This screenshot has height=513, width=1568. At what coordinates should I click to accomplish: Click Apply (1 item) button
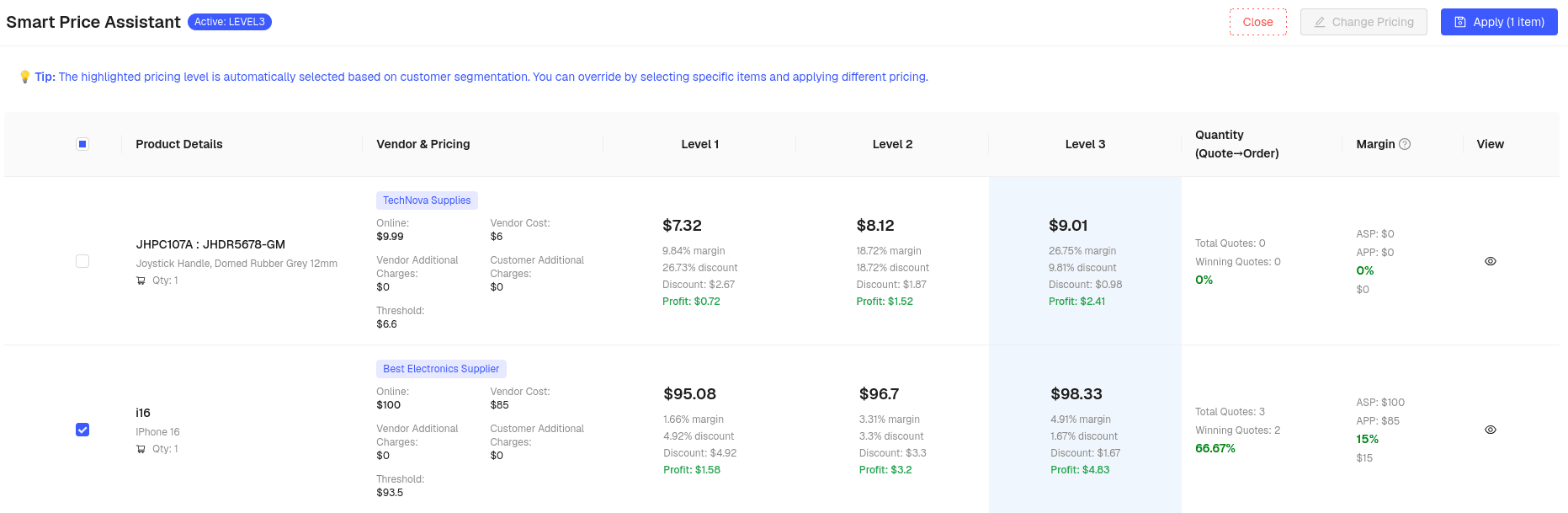point(1499,22)
